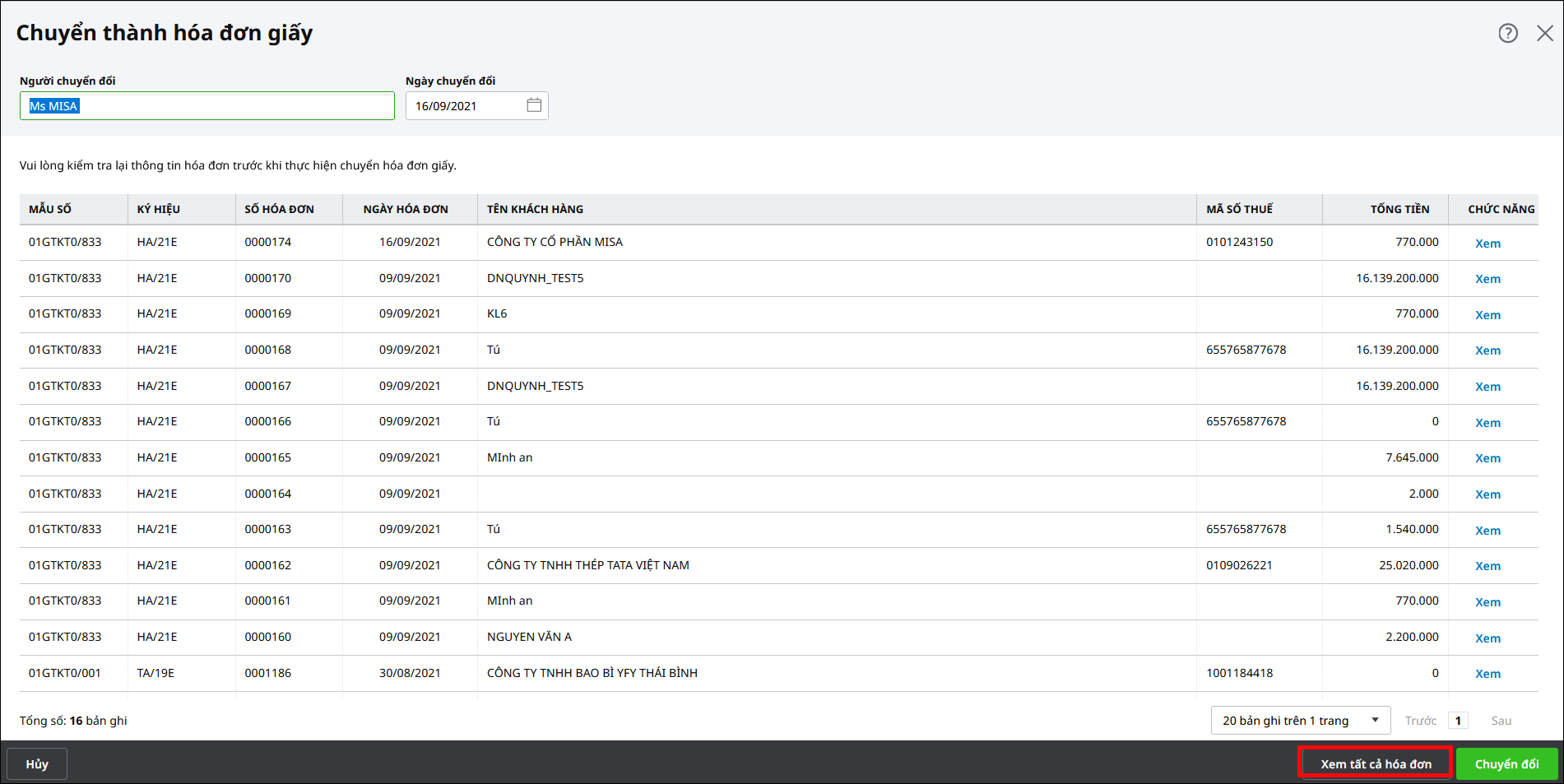
Task: Go to the next page with Sau
Action: point(1501,721)
